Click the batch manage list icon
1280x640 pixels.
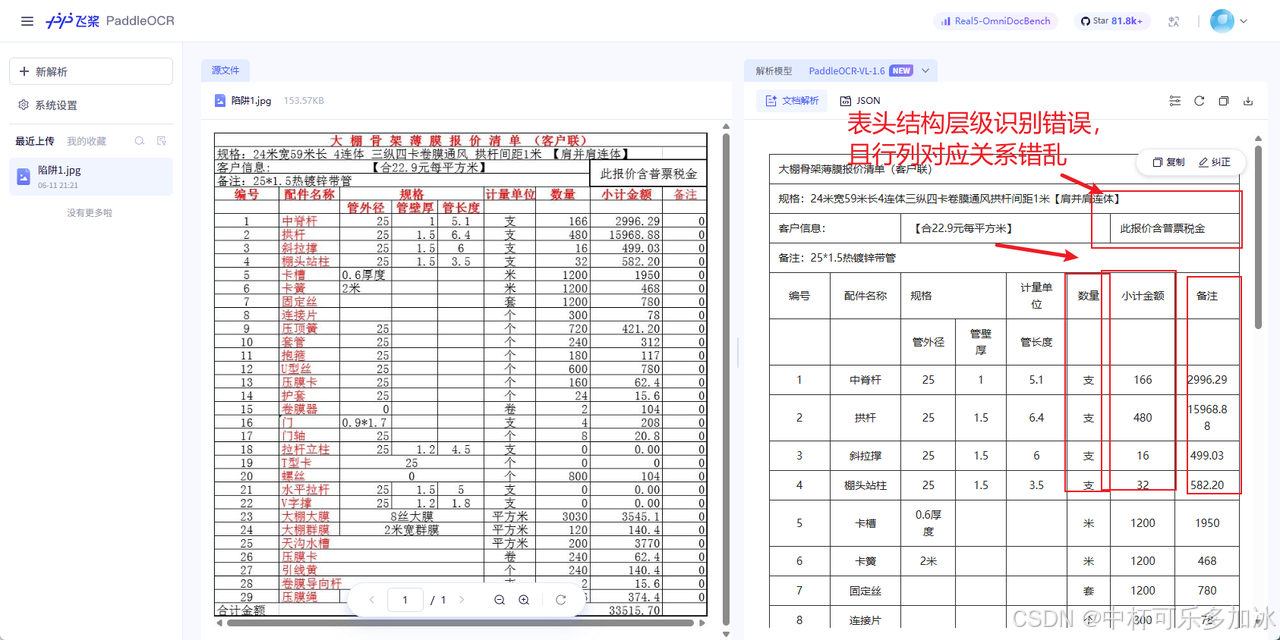click(x=162, y=141)
